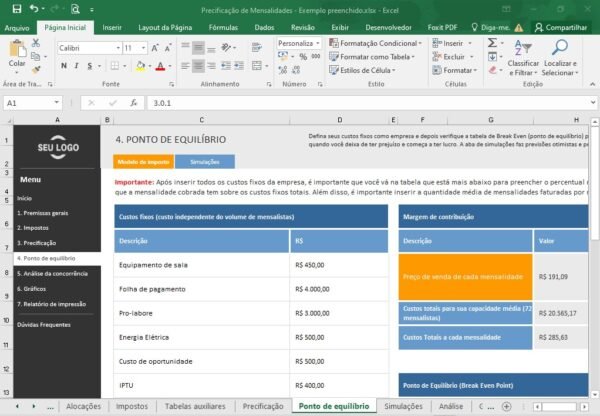600x416 pixels.
Task: Align text to the right
Action: (211, 66)
